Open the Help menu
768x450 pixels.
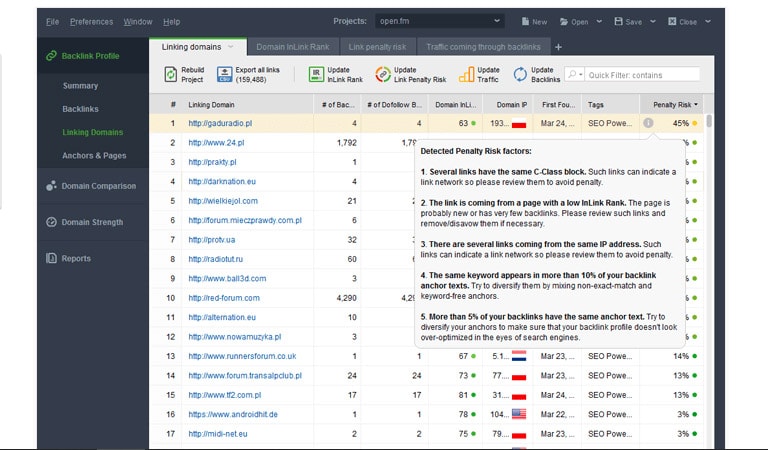pyautogui.click(x=171, y=22)
